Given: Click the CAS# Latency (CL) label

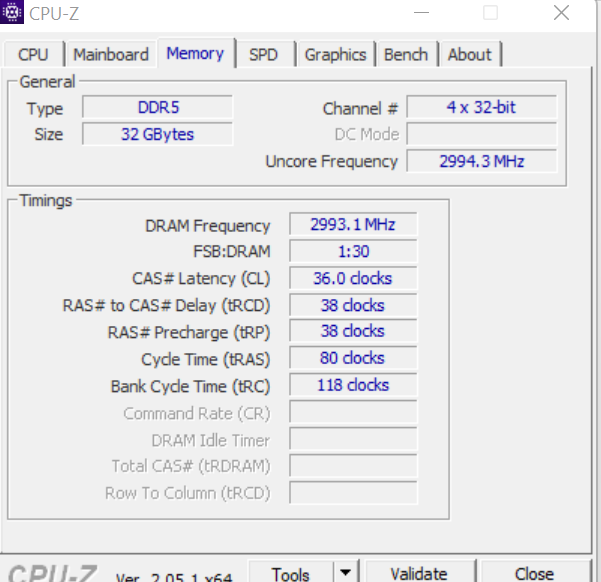Looking at the screenshot, I should (x=201, y=279).
